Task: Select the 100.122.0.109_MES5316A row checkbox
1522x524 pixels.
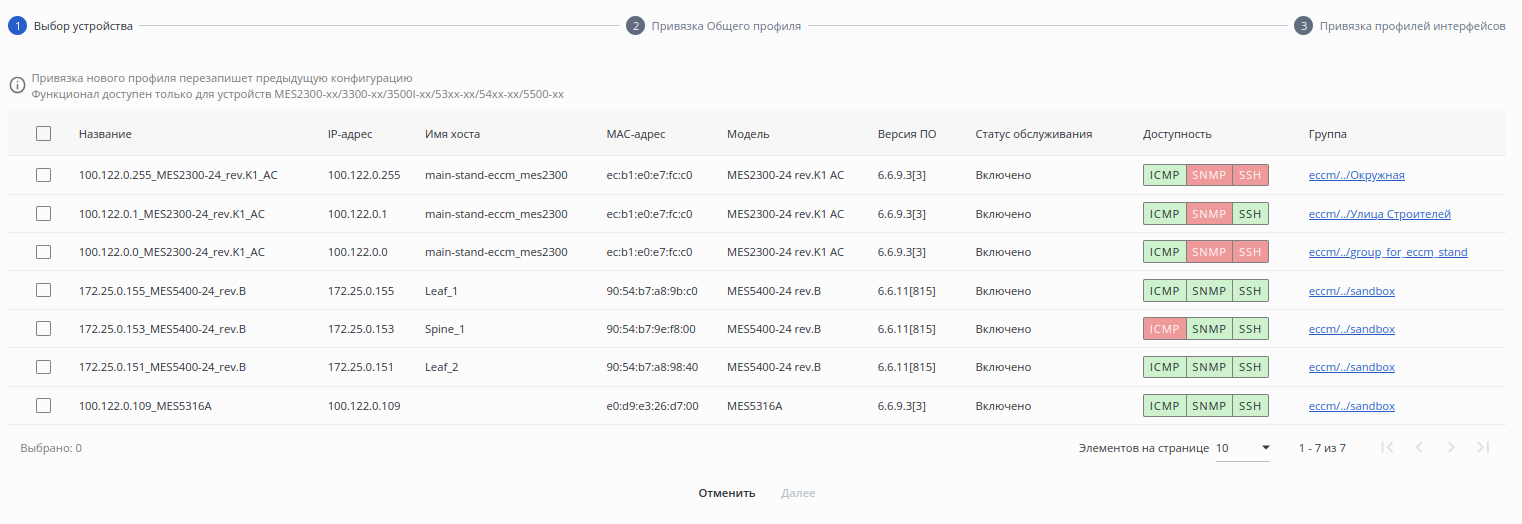Action: pos(43,405)
